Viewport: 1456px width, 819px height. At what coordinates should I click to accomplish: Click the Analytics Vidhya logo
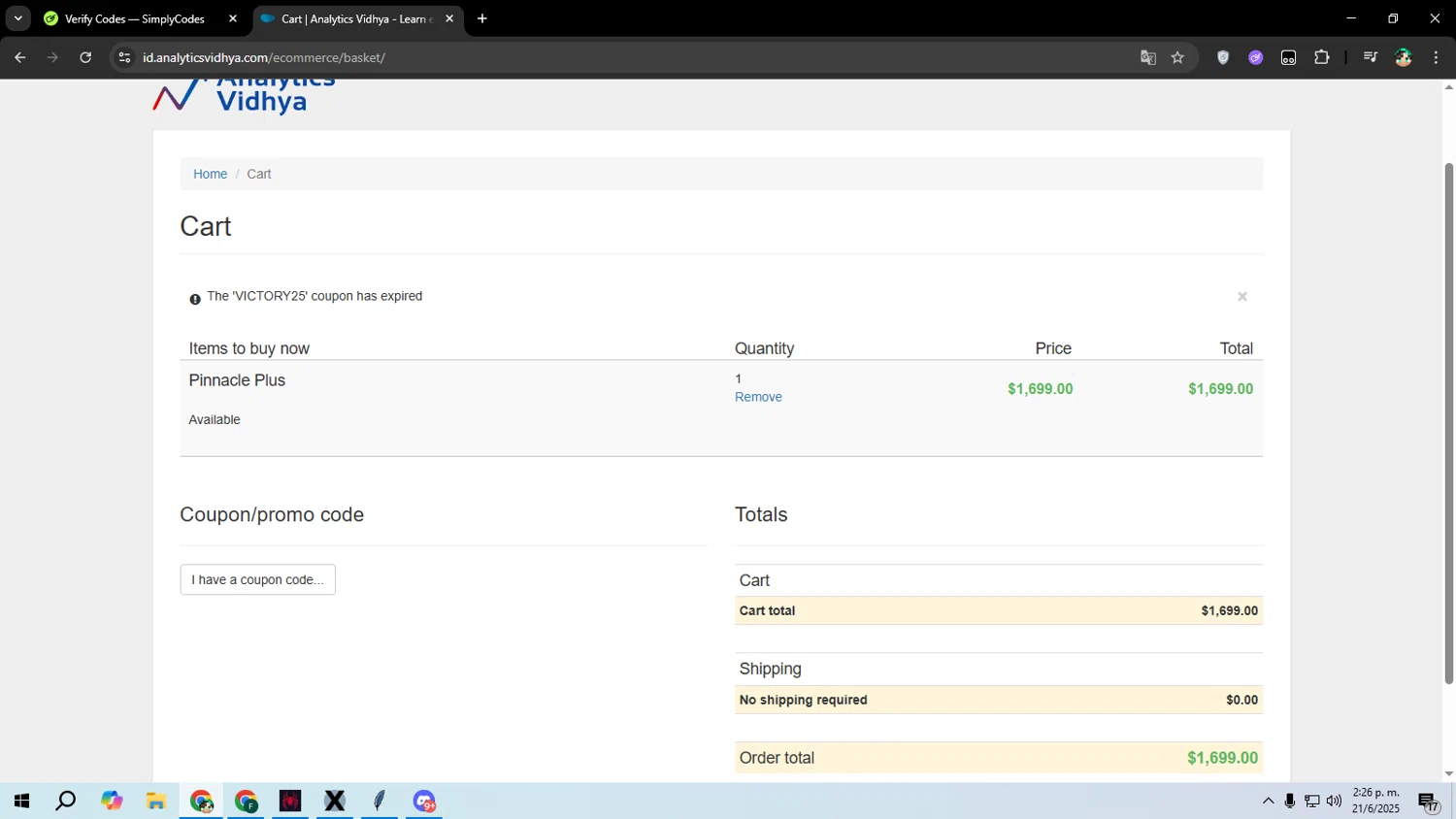click(x=244, y=96)
